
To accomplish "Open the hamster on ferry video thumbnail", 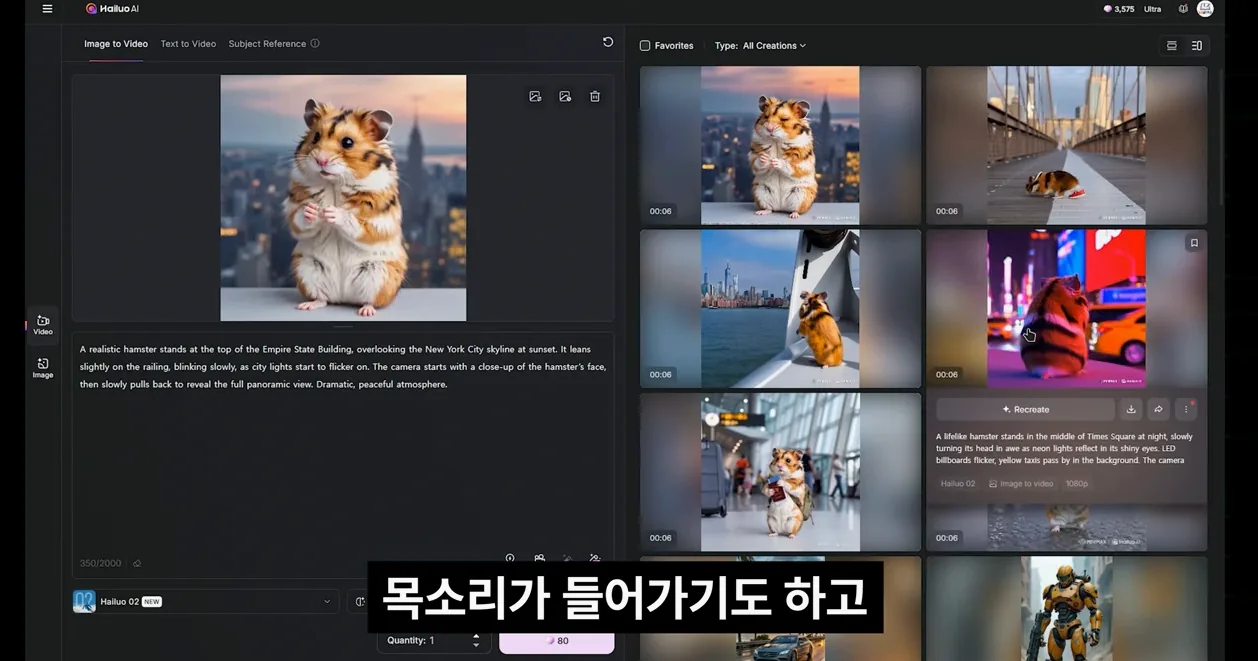I will tap(780, 309).
